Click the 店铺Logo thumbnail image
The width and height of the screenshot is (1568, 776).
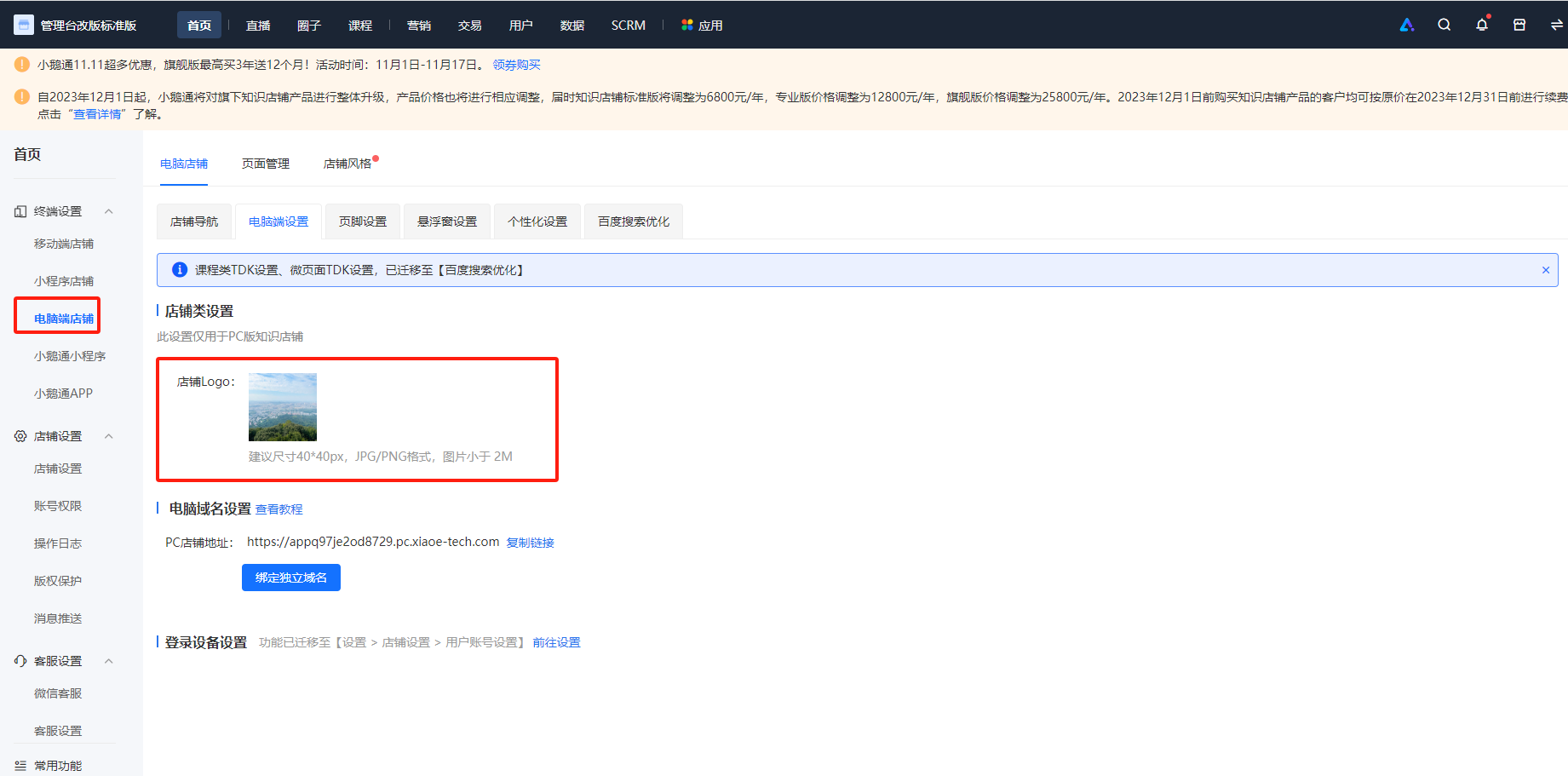(283, 407)
